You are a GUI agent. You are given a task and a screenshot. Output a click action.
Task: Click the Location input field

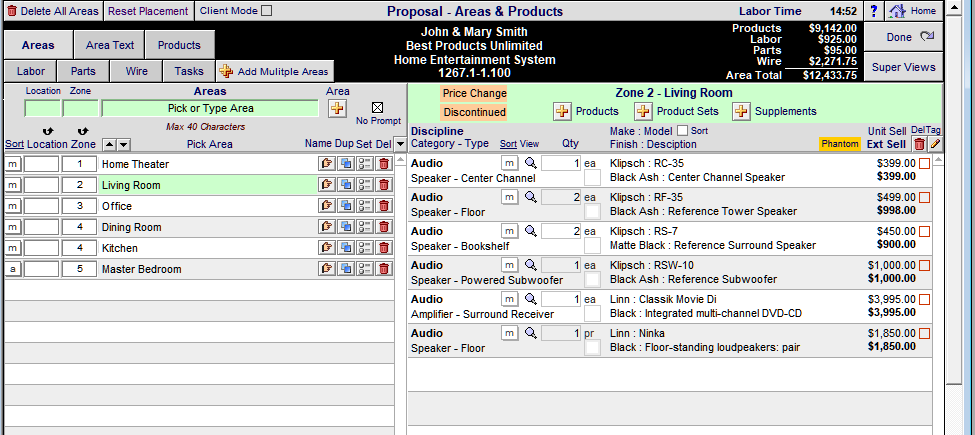pyautogui.click(x=43, y=108)
